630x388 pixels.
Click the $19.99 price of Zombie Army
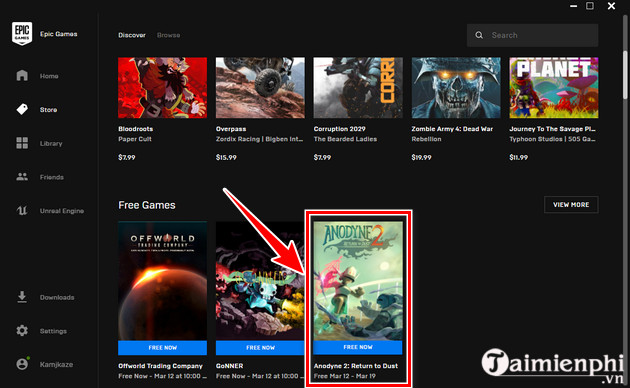pyautogui.click(x=421, y=157)
